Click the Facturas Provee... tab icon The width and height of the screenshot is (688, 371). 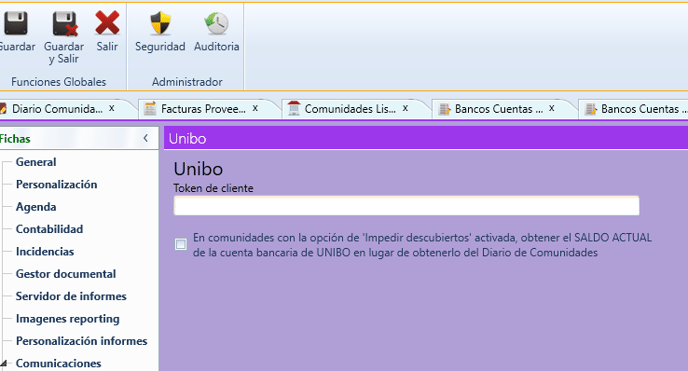(150, 108)
